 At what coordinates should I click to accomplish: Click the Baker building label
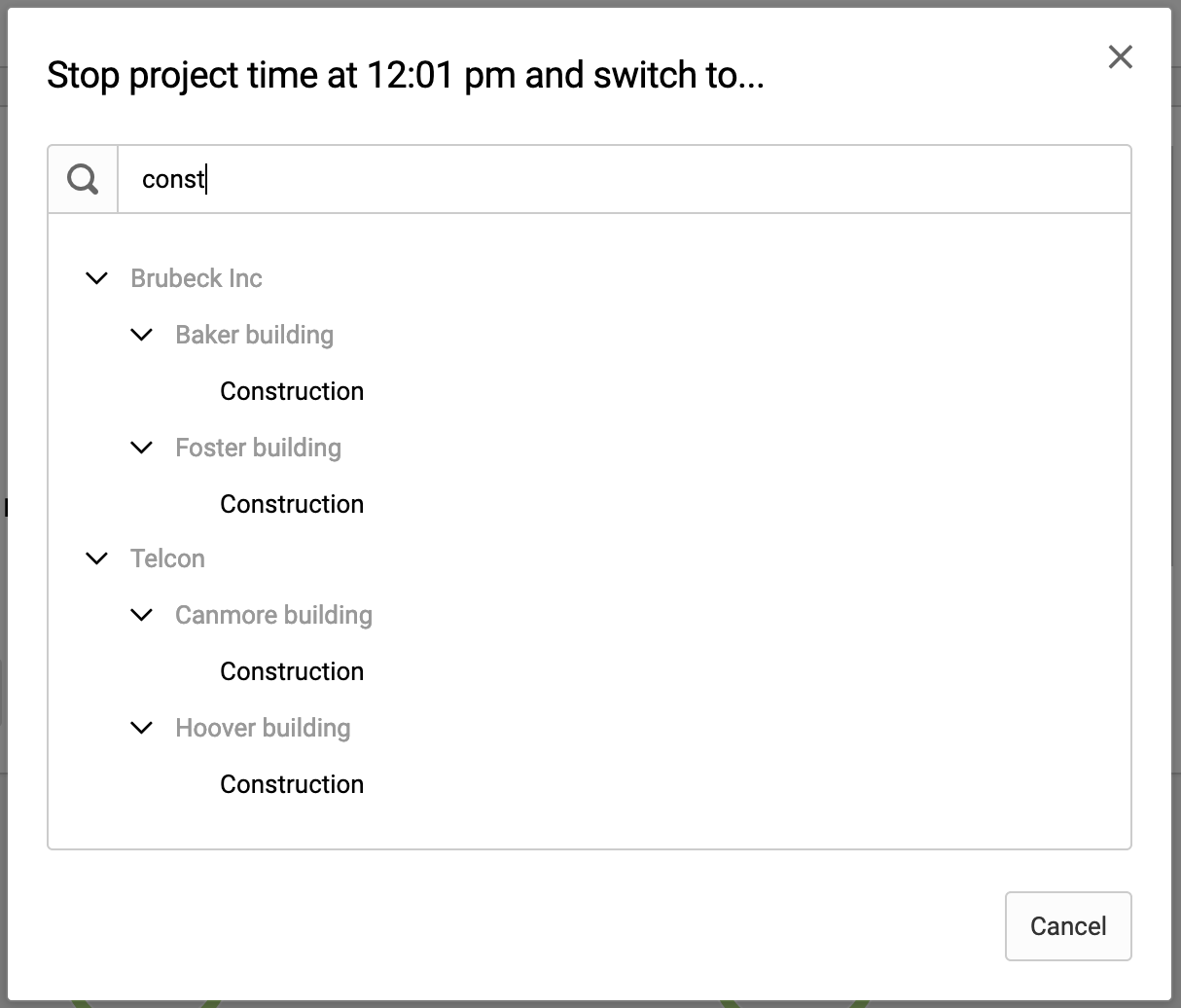pyautogui.click(x=255, y=335)
